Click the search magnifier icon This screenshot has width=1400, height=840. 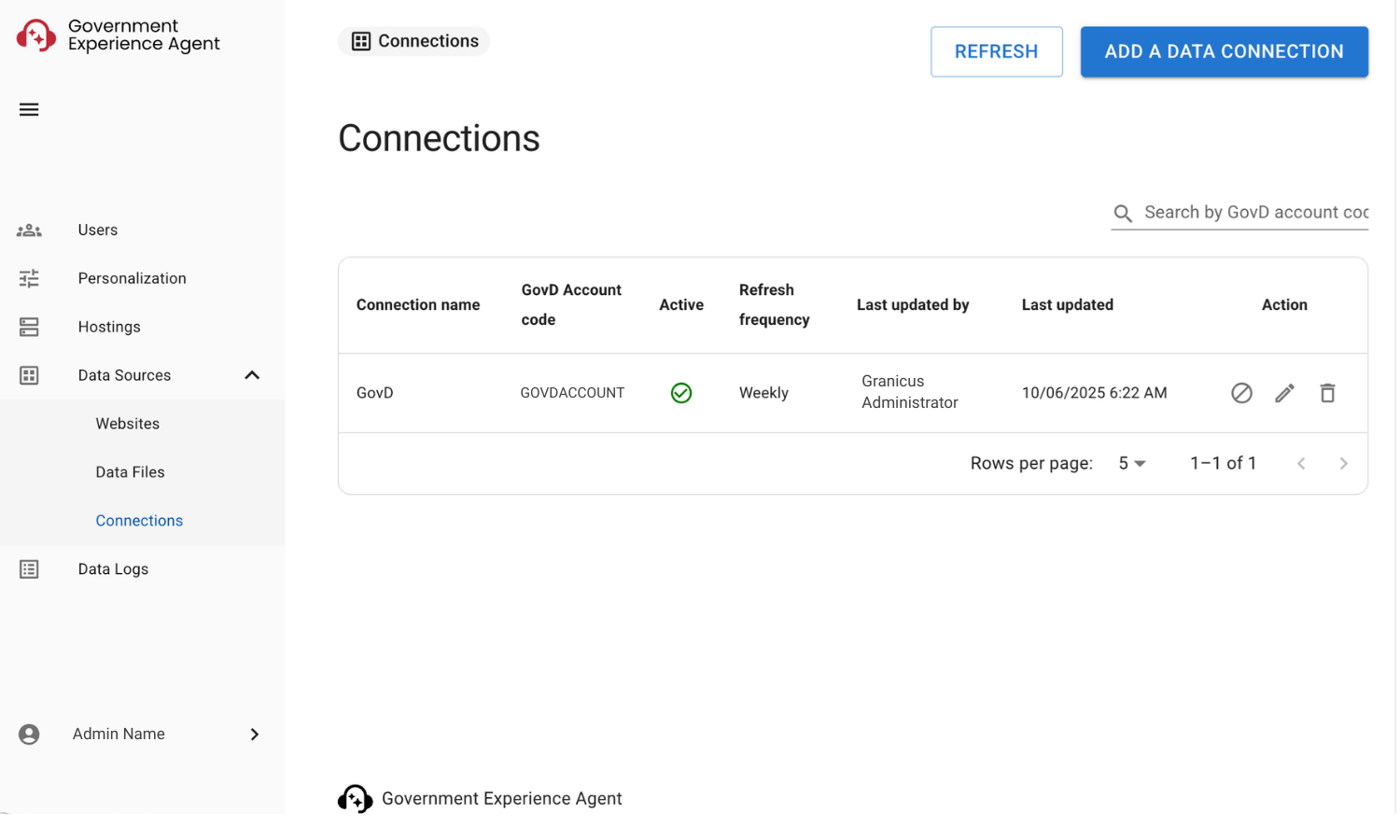click(x=1123, y=214)
